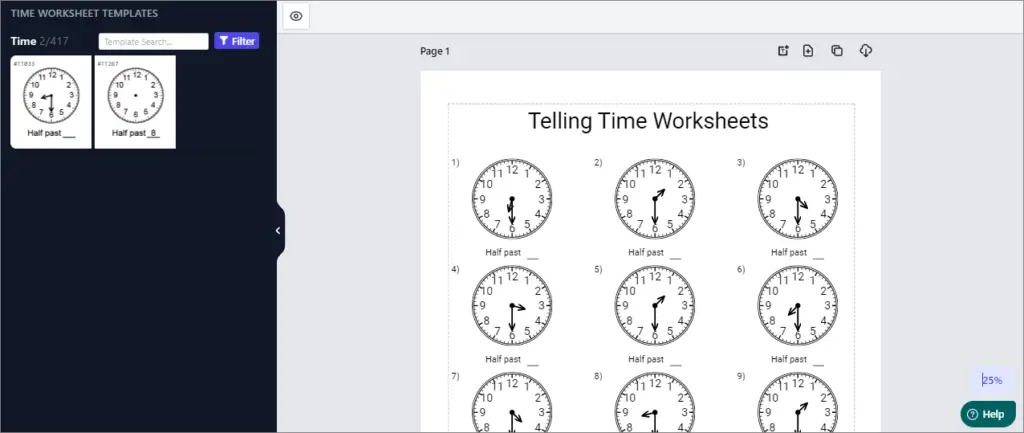
Task: Click the clock in problem 9
Action: click(x=797, y=402)
